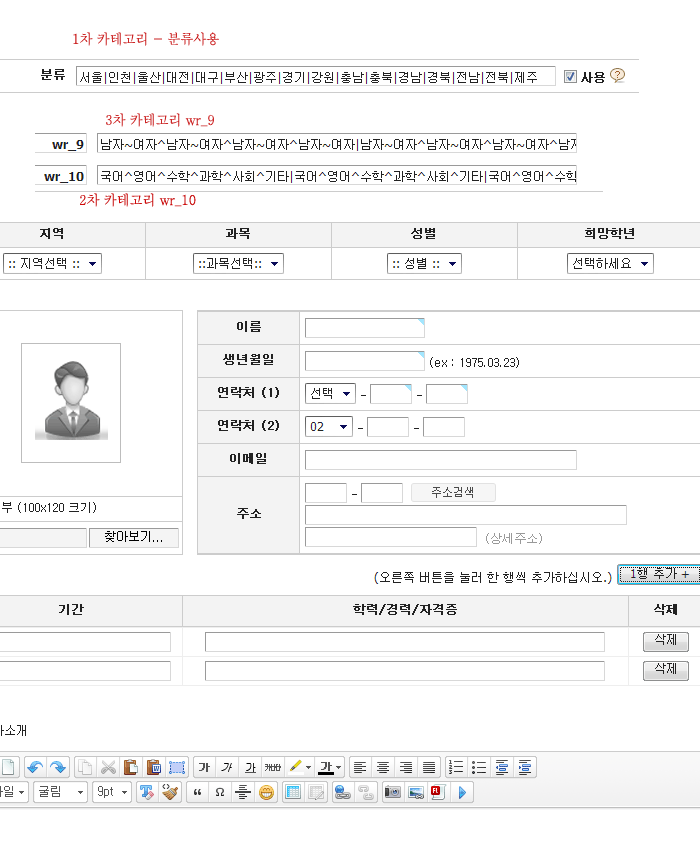
Task: Open the 지역선택 dropdown
Action: 52,263
